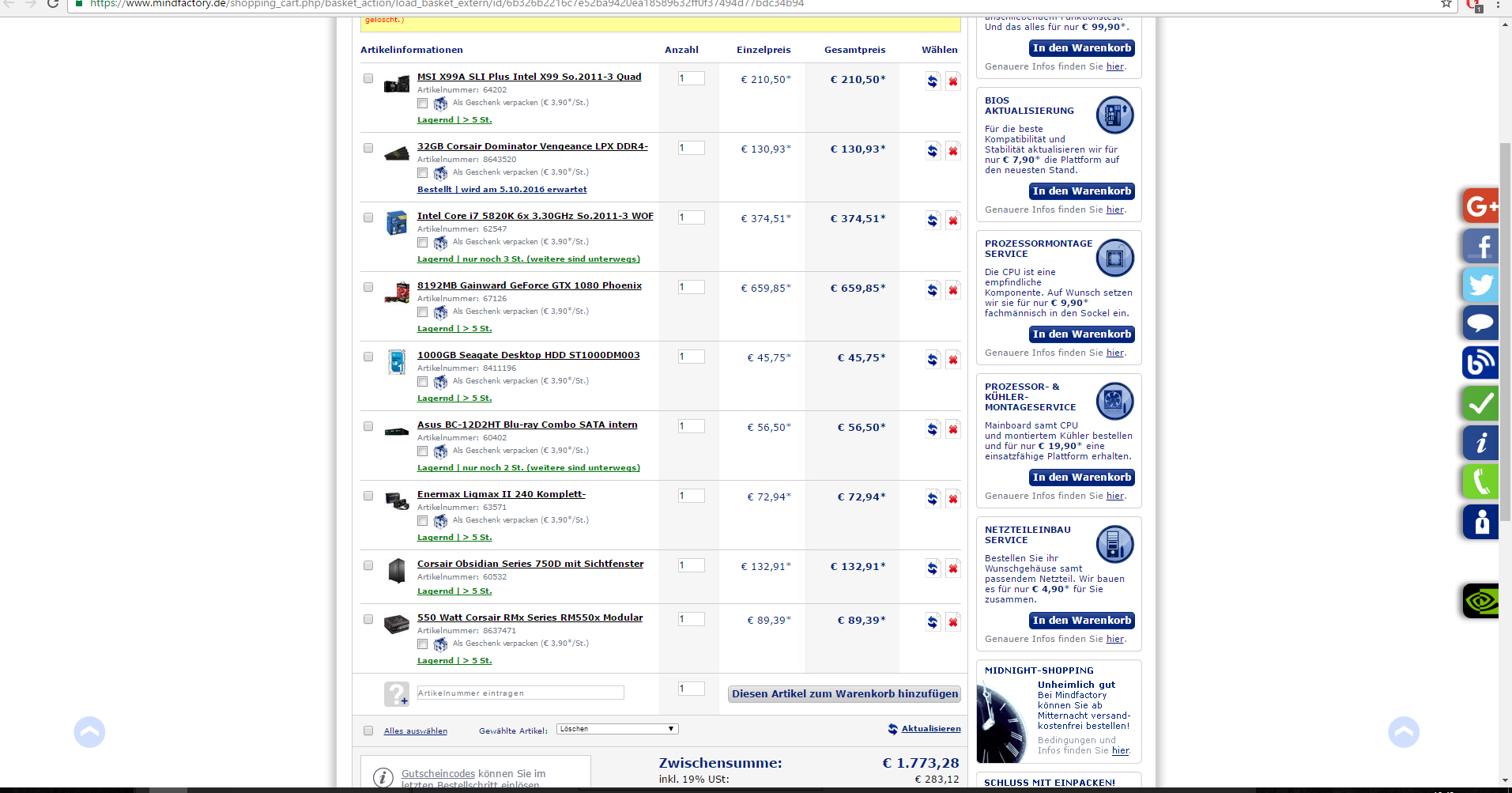Open the Google Plus share button
The height and width of the screenshot is (793, 1512).
(1480, 206)
